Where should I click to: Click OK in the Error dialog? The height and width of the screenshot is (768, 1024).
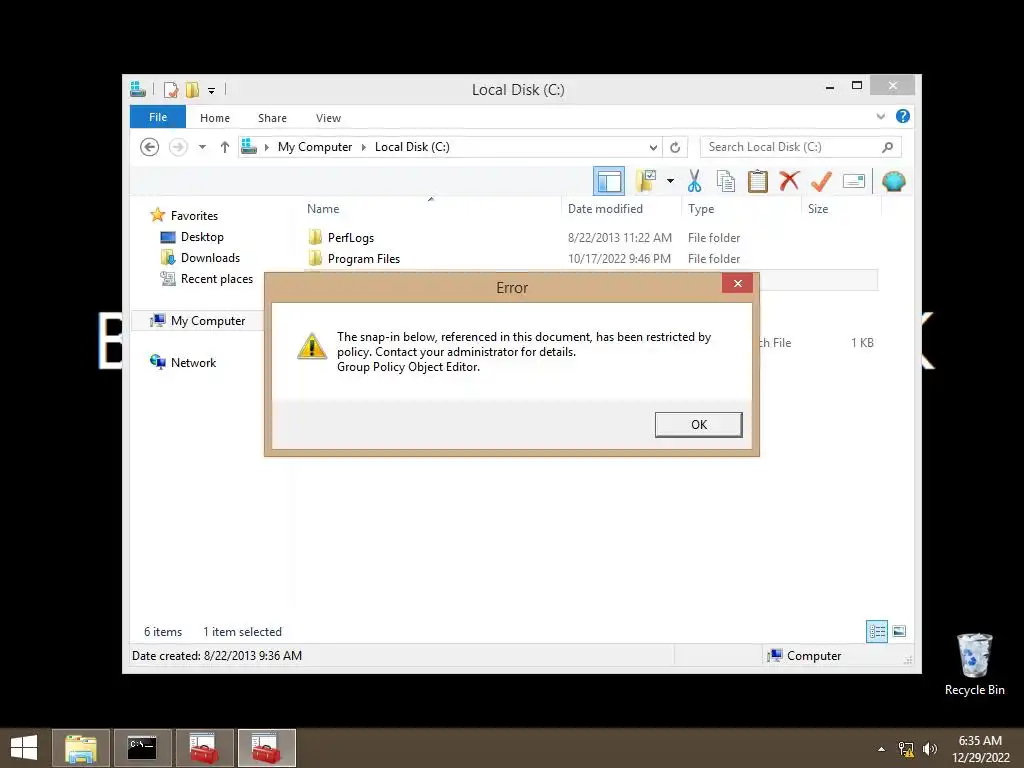[698, 424]
